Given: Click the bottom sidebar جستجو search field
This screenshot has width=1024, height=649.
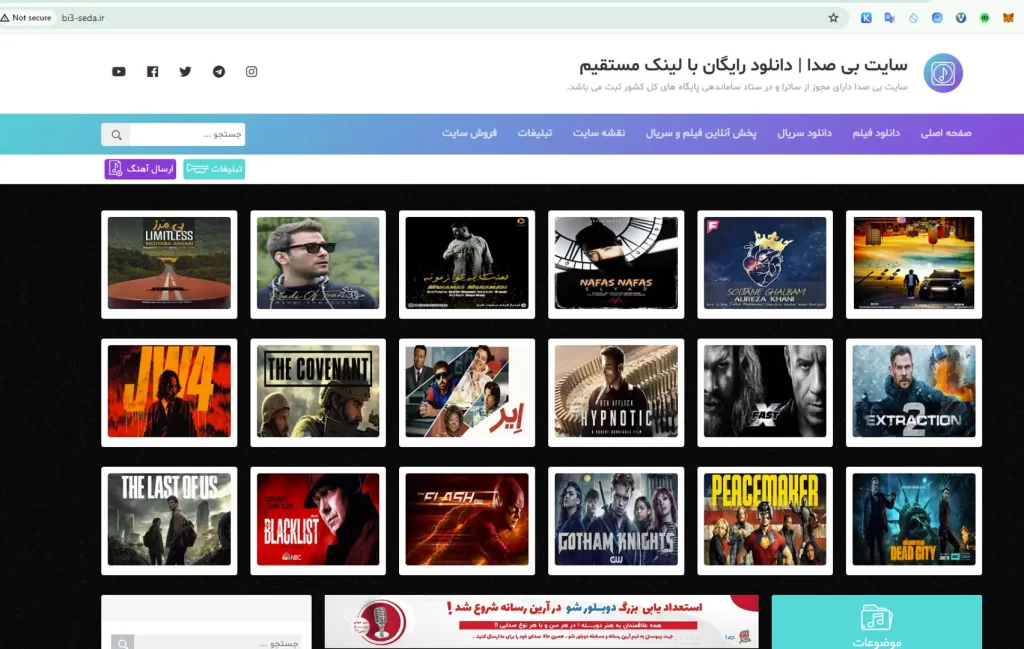Looking at the screenshot, I should coord(218,643).
